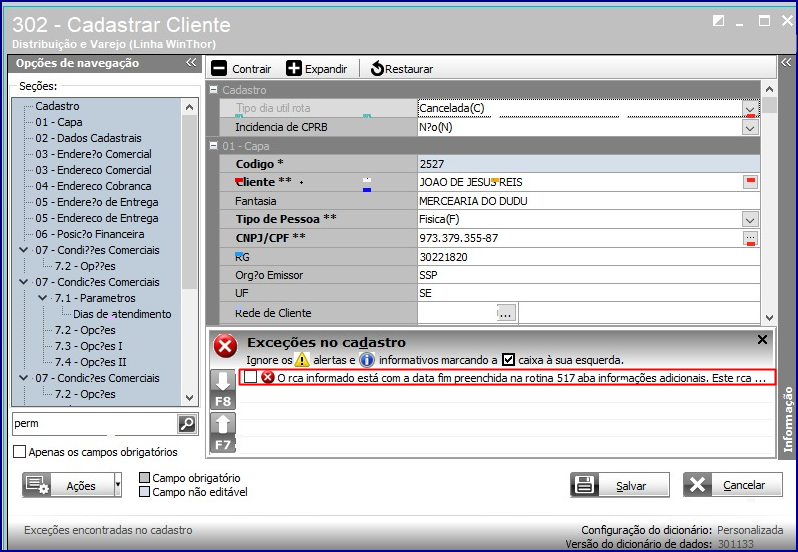Screen dimensions: 798x552
Task: Collapse the 07 - Condic?es Comerciais node above 7.1 - Parametros
Action: click(x=23, y=282)
